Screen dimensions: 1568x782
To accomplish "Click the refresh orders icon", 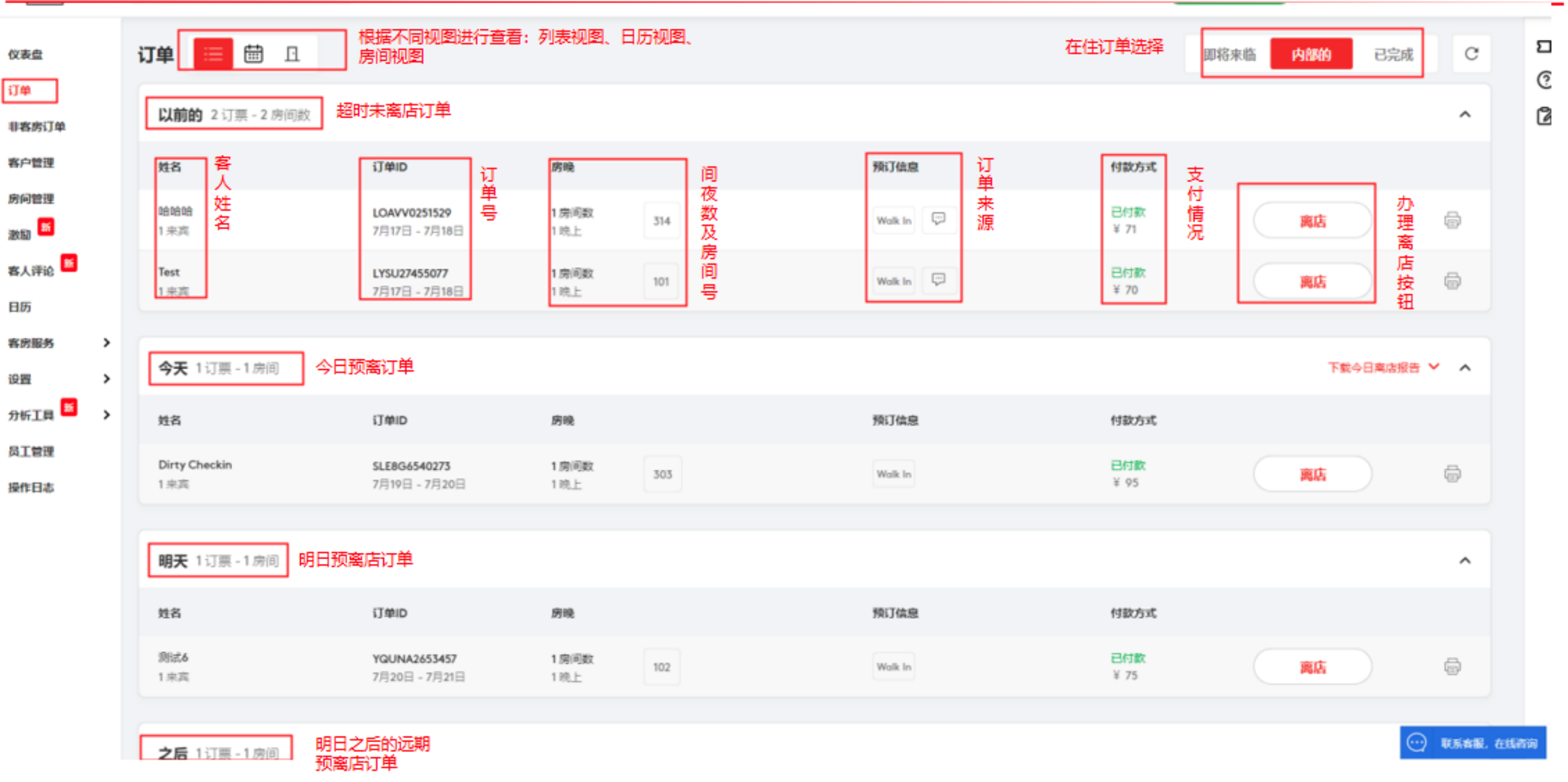I will coord(1471,55).
